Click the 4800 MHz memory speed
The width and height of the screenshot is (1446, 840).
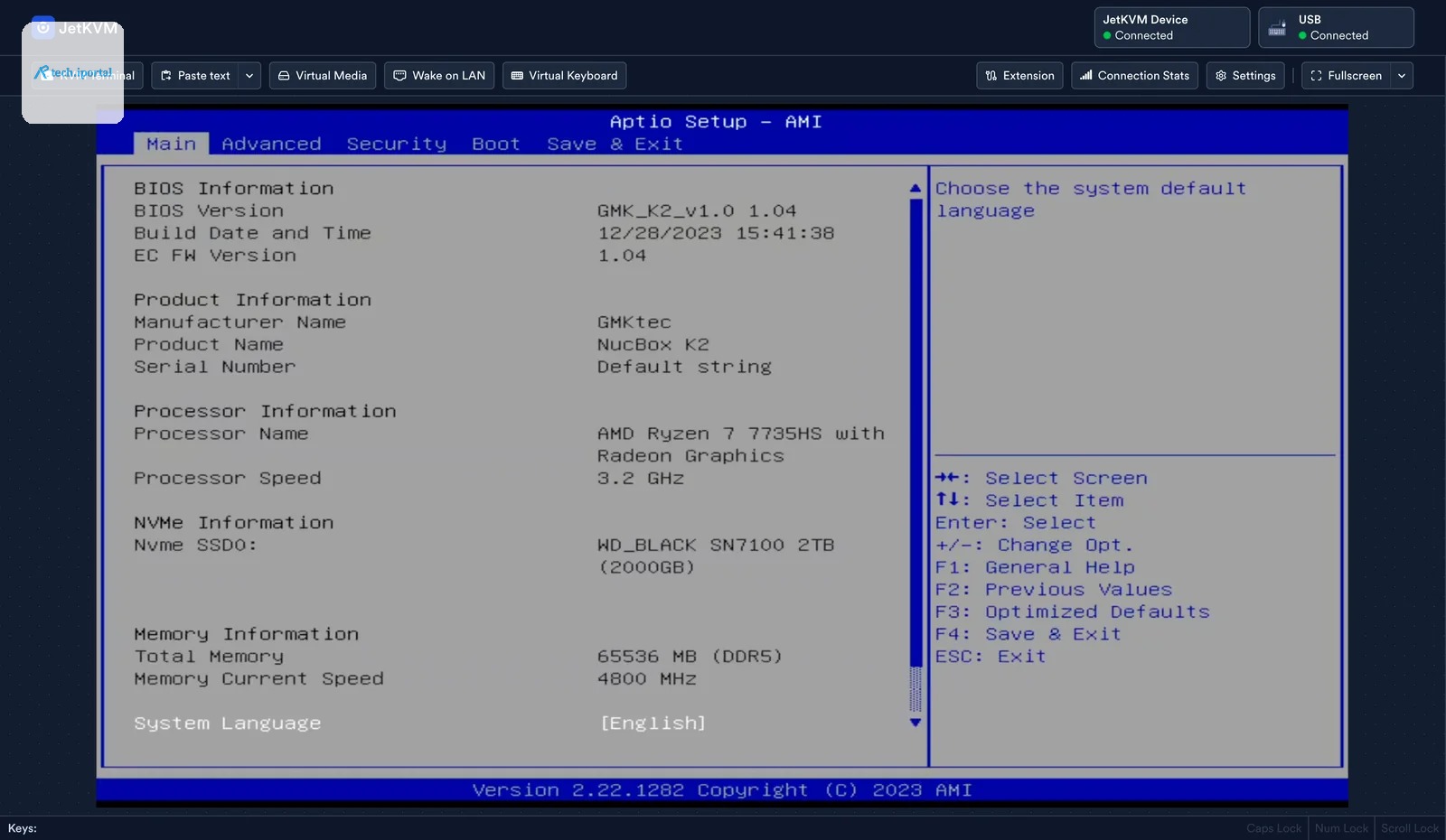[647, 679]
